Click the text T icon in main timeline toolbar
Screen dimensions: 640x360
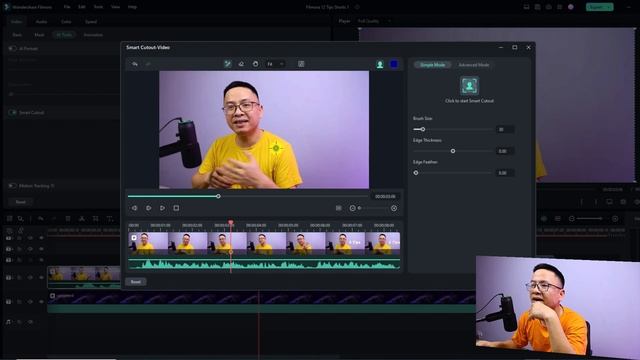[109, 219]
